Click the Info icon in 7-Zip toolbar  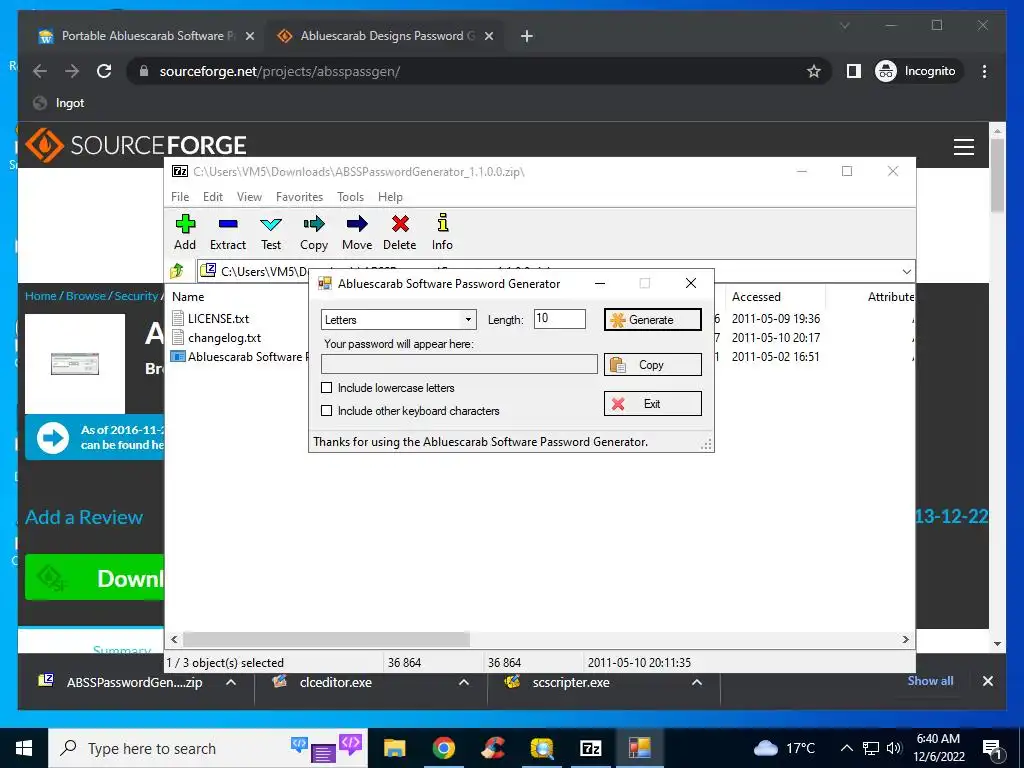click(443, 223)
